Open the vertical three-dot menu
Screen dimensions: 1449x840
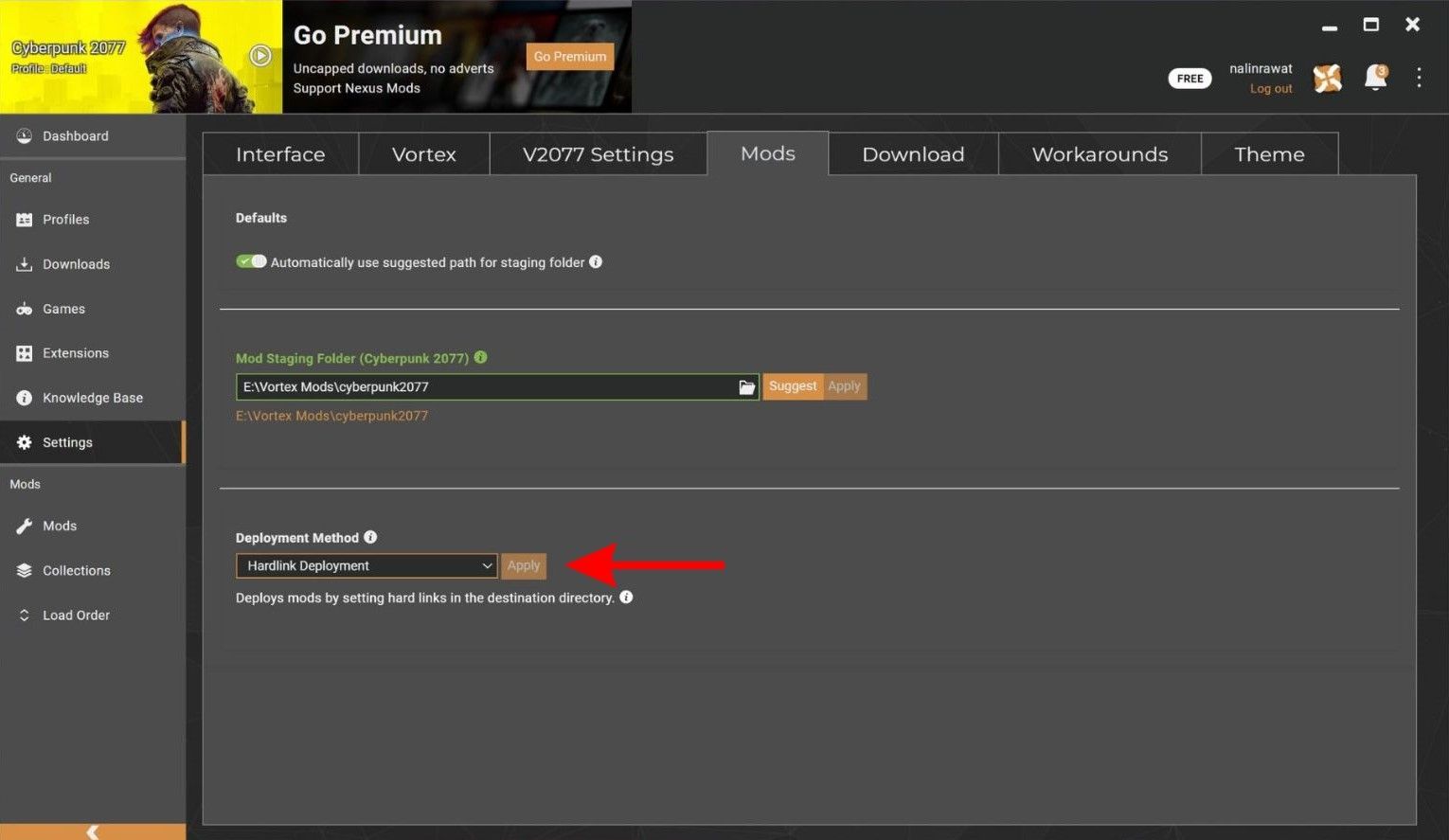[1419, 78]
